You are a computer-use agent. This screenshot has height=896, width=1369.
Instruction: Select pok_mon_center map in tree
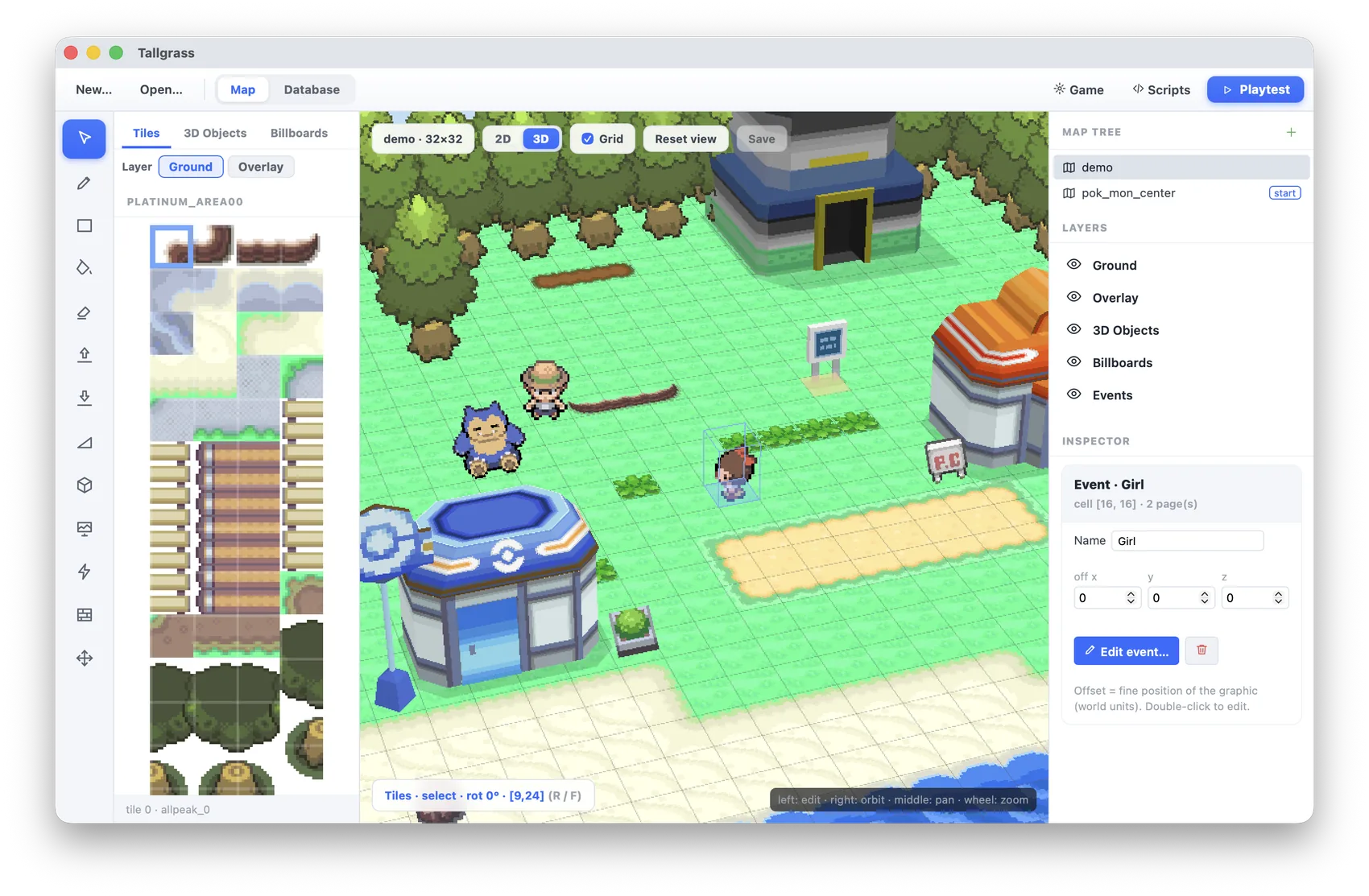tap(1181, 193)
